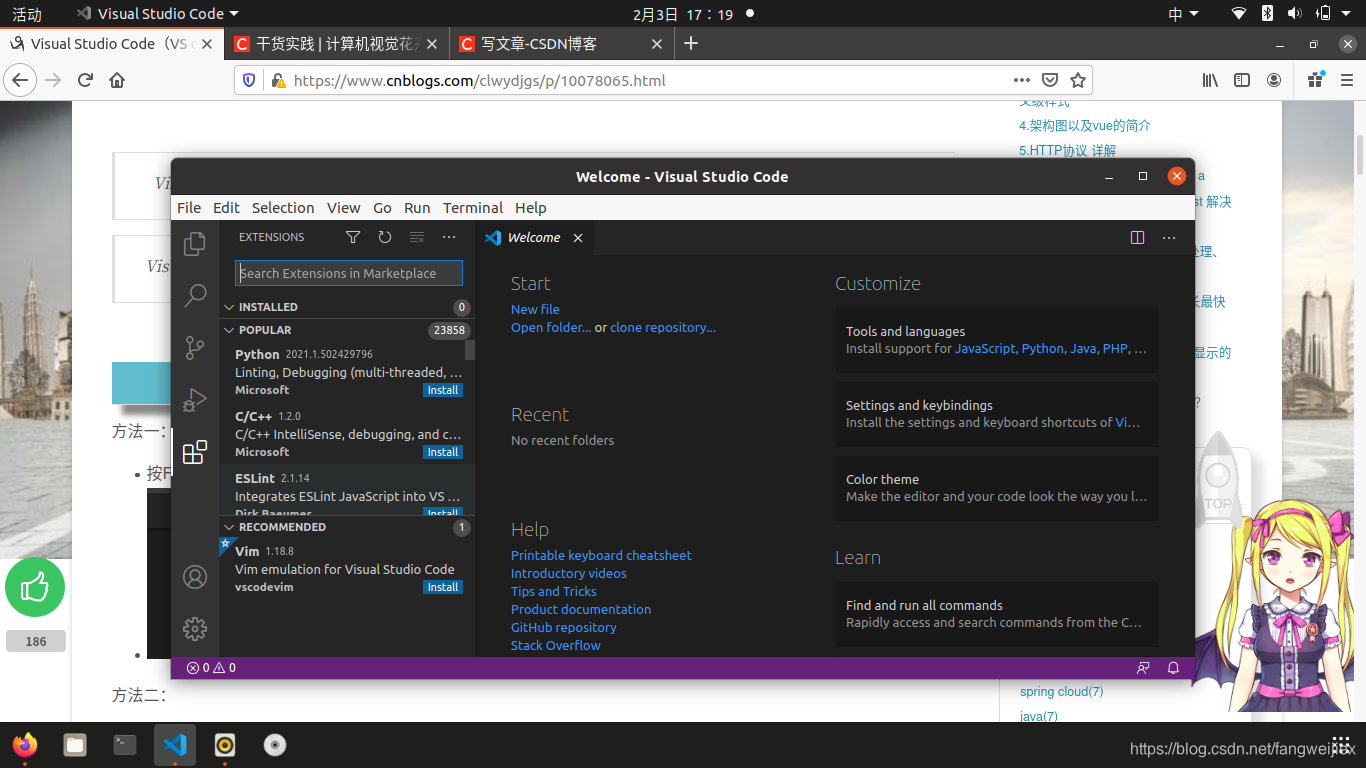Split the editor to the right
This screenshot has height=768, width=1366.
click(1137, 237)
